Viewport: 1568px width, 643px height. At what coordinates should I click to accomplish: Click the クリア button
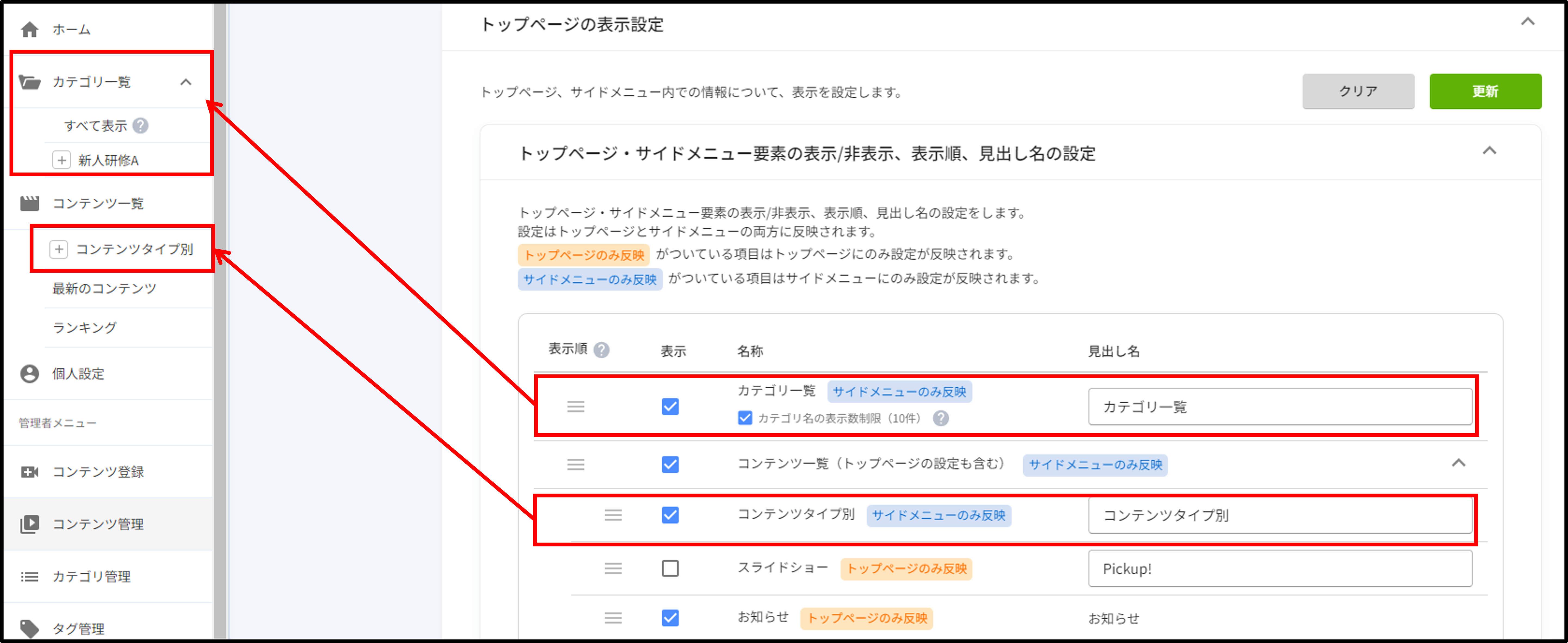(x=1358, y=91)
